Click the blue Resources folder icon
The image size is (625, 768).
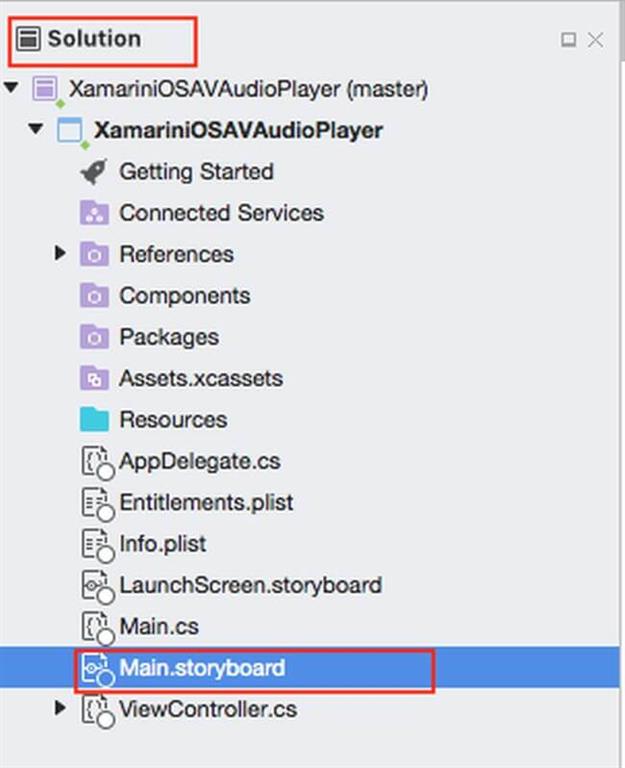pos(94,420)
